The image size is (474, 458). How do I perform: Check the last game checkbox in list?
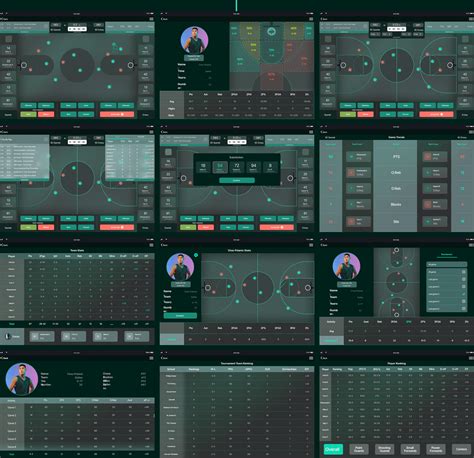tap(464, 309)
